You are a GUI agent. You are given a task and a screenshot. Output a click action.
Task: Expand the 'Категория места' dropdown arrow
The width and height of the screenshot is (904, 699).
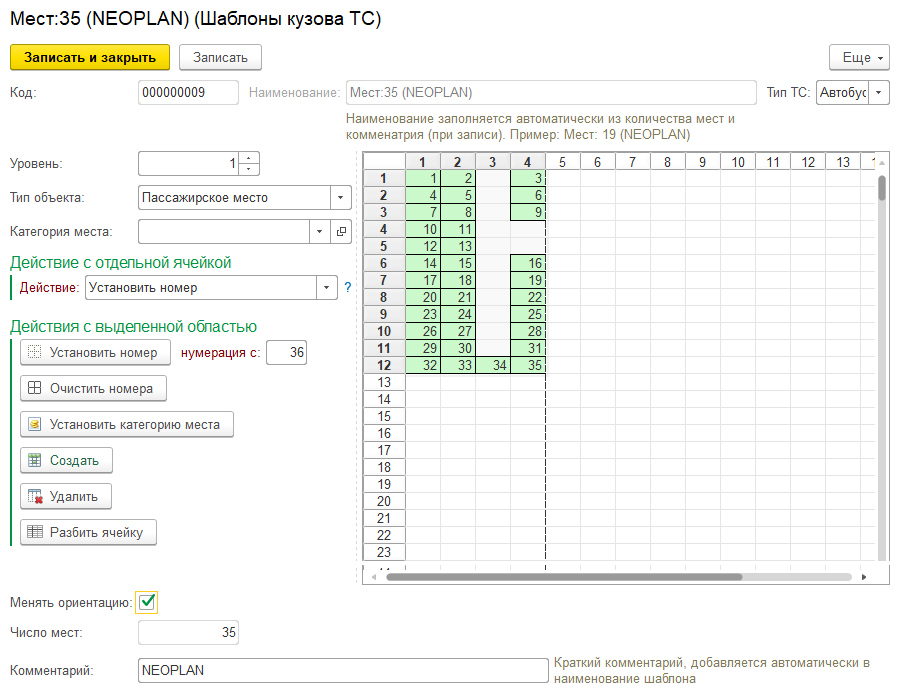point(319,232)
